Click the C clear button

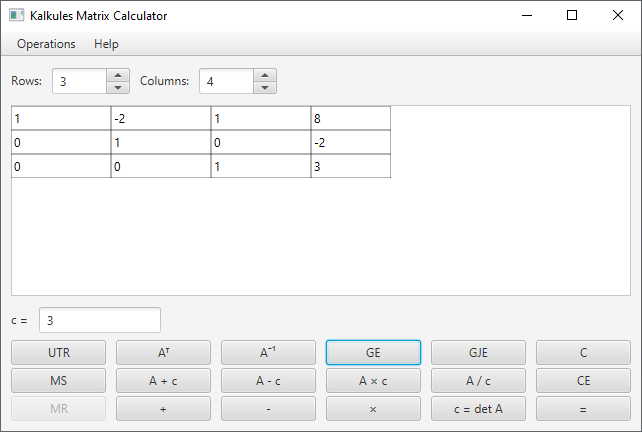(583, 353)
